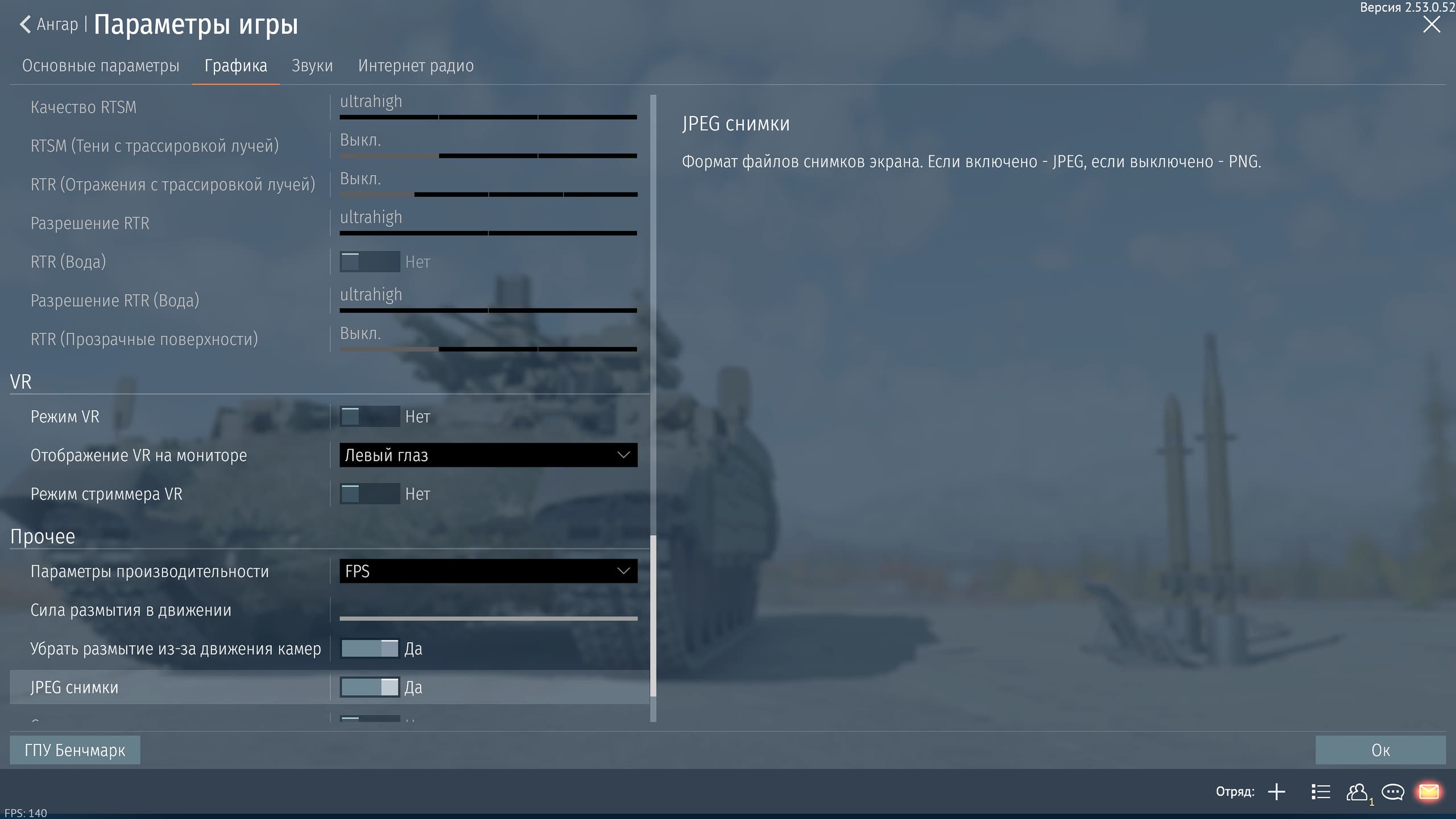Screen dimensions: 1456x819
Task: Open the list icon in bottom bar
Action: click(1321, 792)
